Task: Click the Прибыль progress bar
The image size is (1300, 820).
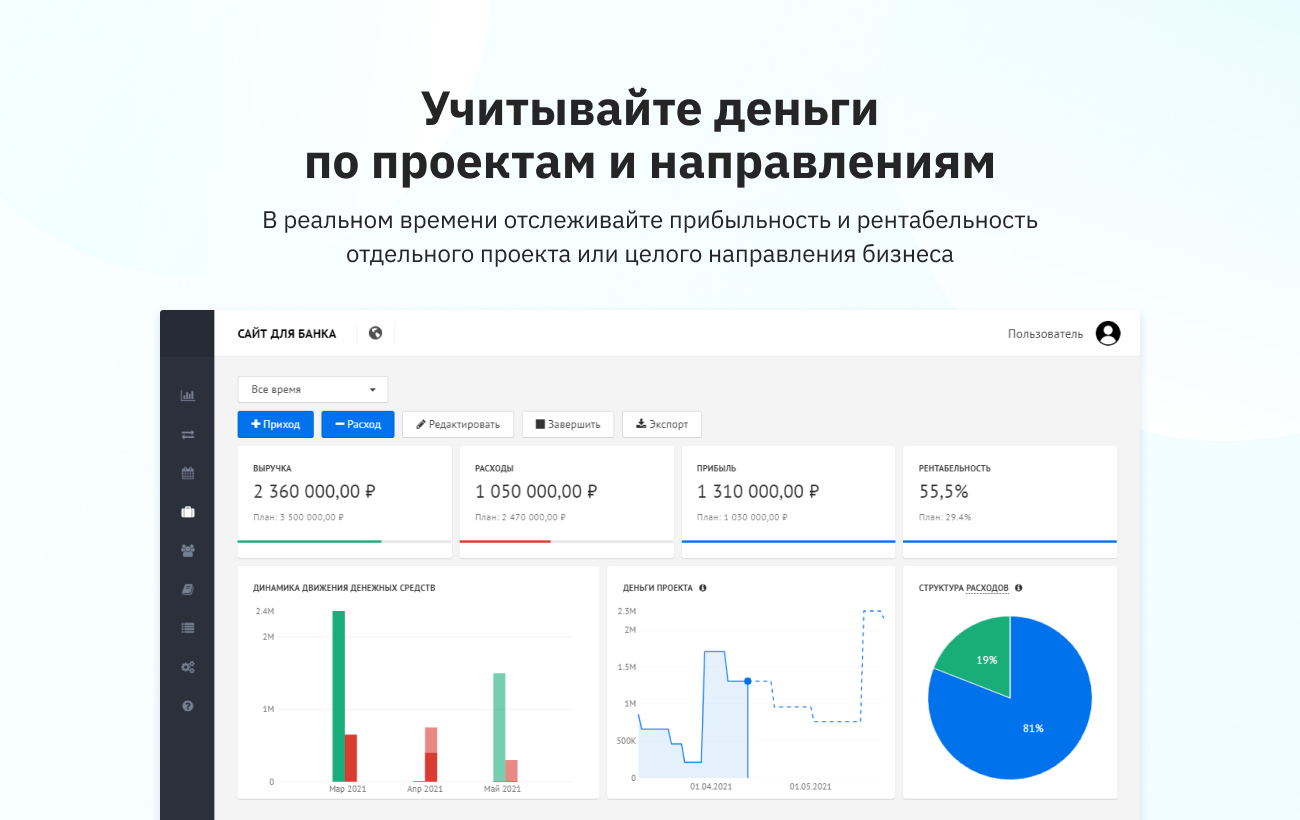Action: point(789,541)
